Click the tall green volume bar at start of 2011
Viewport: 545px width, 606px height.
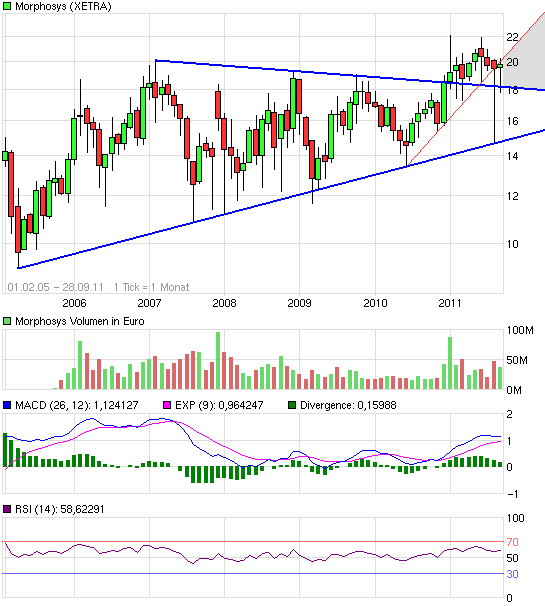click(450, 363)
